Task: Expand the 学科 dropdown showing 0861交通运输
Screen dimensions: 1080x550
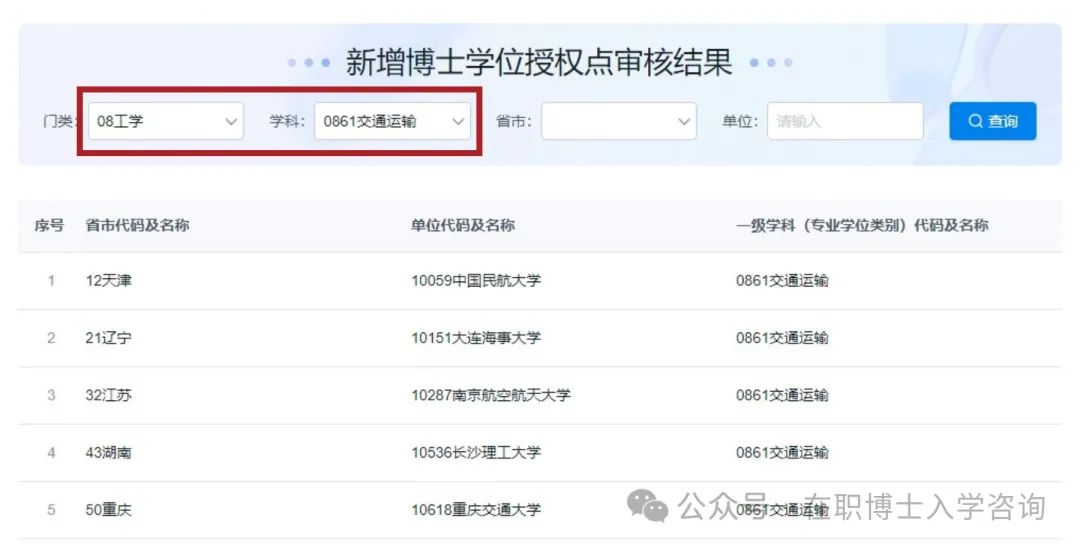Action: [x=392, y=121]
